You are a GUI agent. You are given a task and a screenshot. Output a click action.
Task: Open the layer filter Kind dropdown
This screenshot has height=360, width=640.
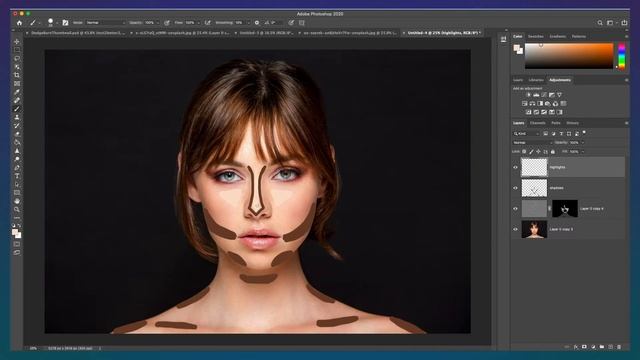tap(527, 134)
